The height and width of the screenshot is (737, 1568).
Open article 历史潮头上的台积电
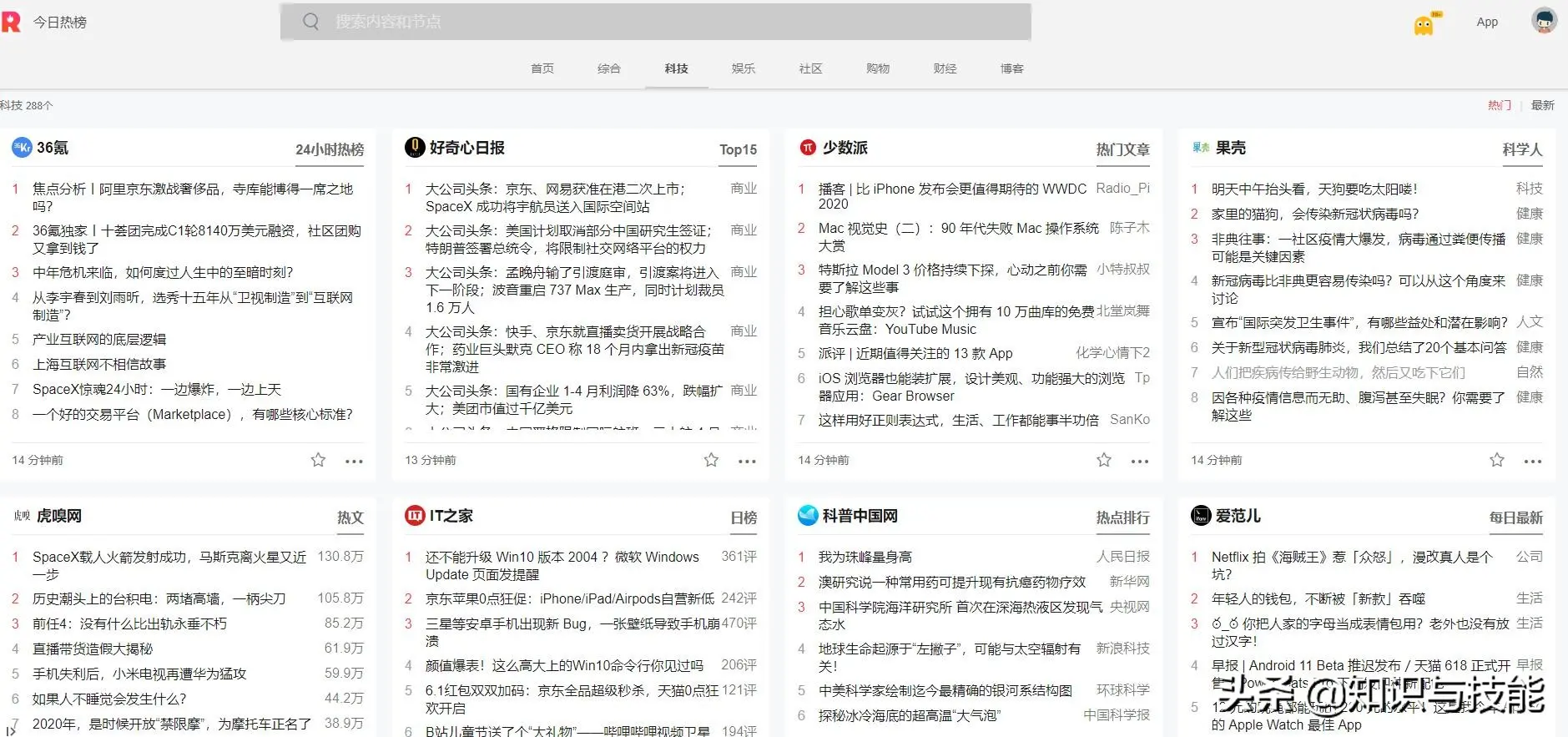[159, 599]
